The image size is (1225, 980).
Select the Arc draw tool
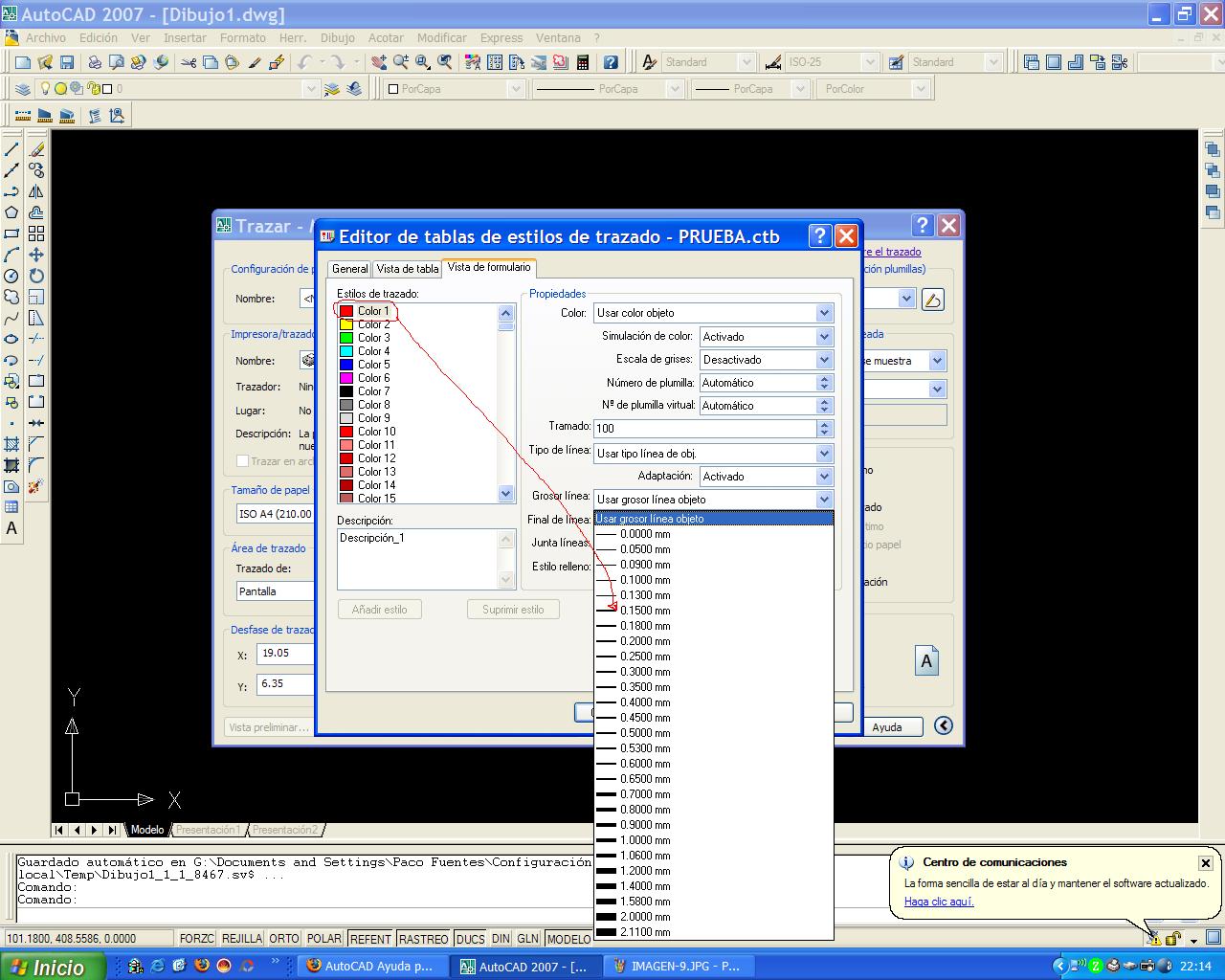tap(11, 255)
